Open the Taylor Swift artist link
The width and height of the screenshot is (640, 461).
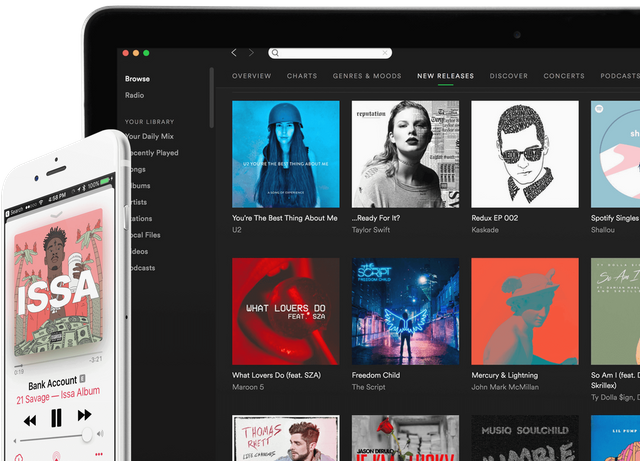pyautogui.click(x=371, y=230)
